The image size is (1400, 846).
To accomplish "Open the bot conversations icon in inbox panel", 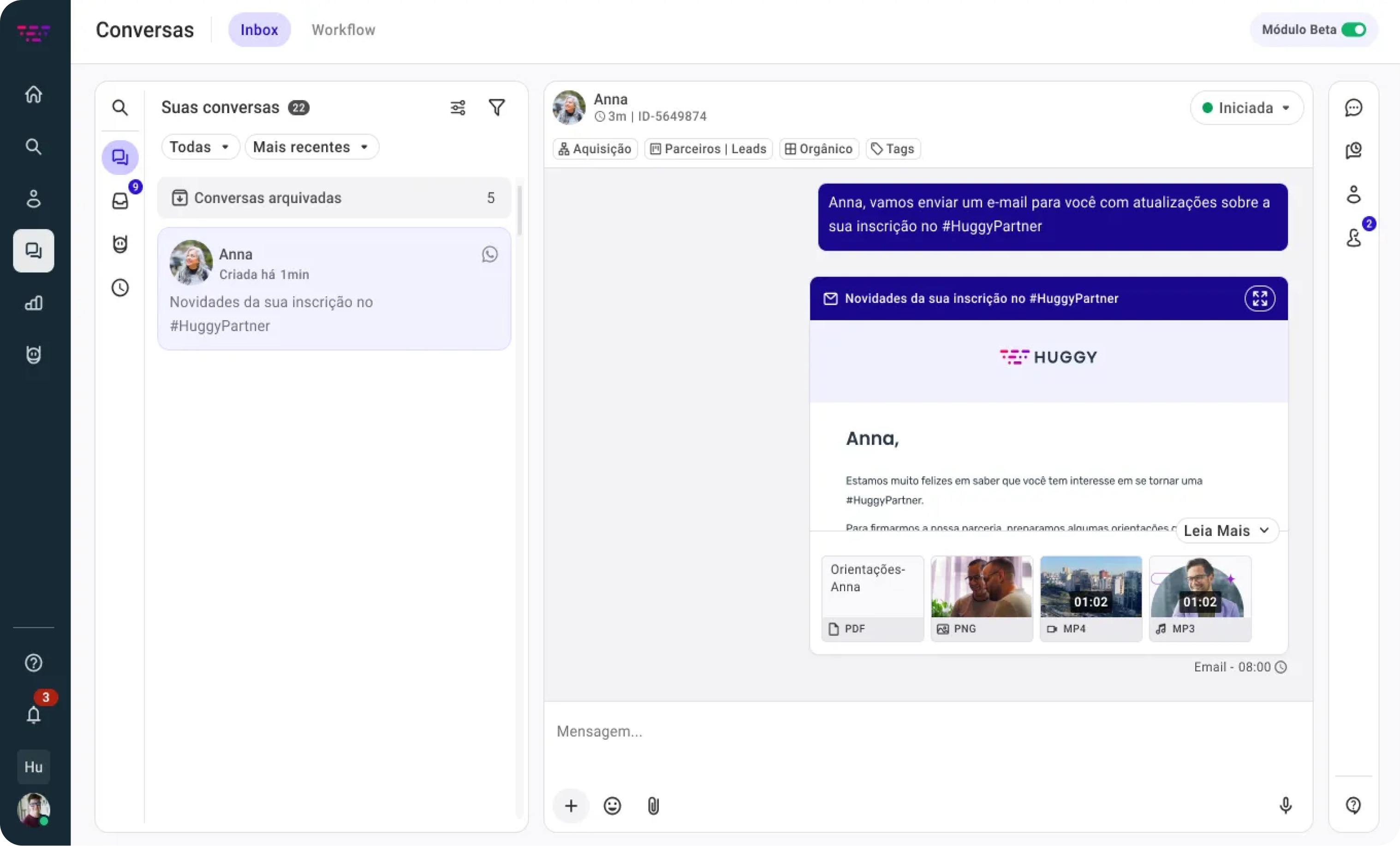I will click(120, 244).
